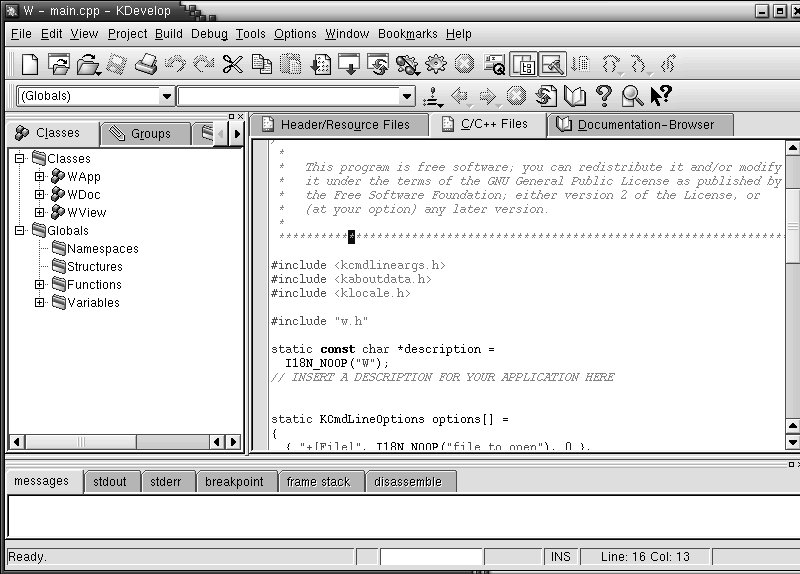Click the magnifier Search help icon
The height and width of the screenshot is (574, 800).
point(632,96)
